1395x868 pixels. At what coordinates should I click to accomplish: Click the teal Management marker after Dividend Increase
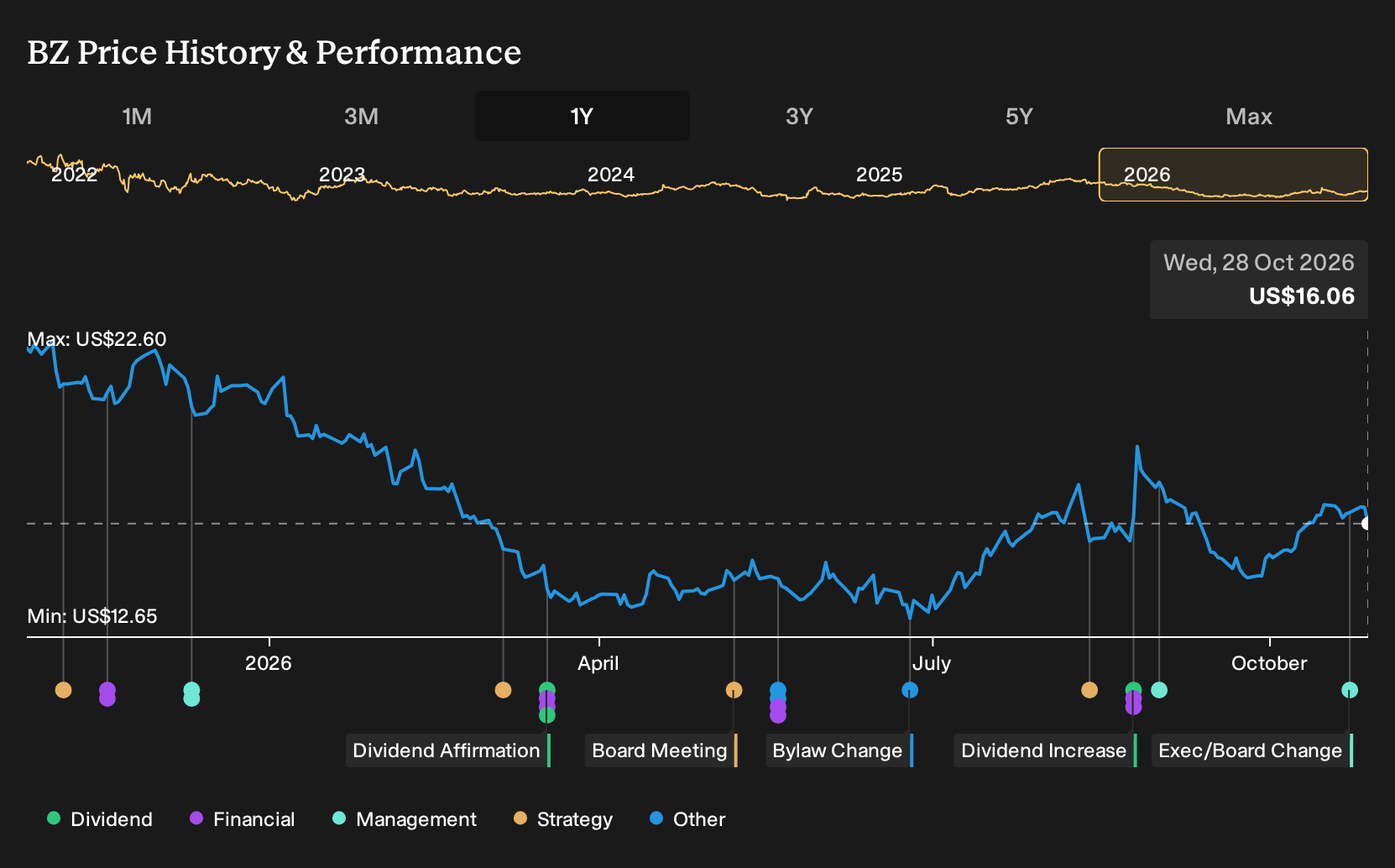pyautogui.click(x=1159, y=690)
